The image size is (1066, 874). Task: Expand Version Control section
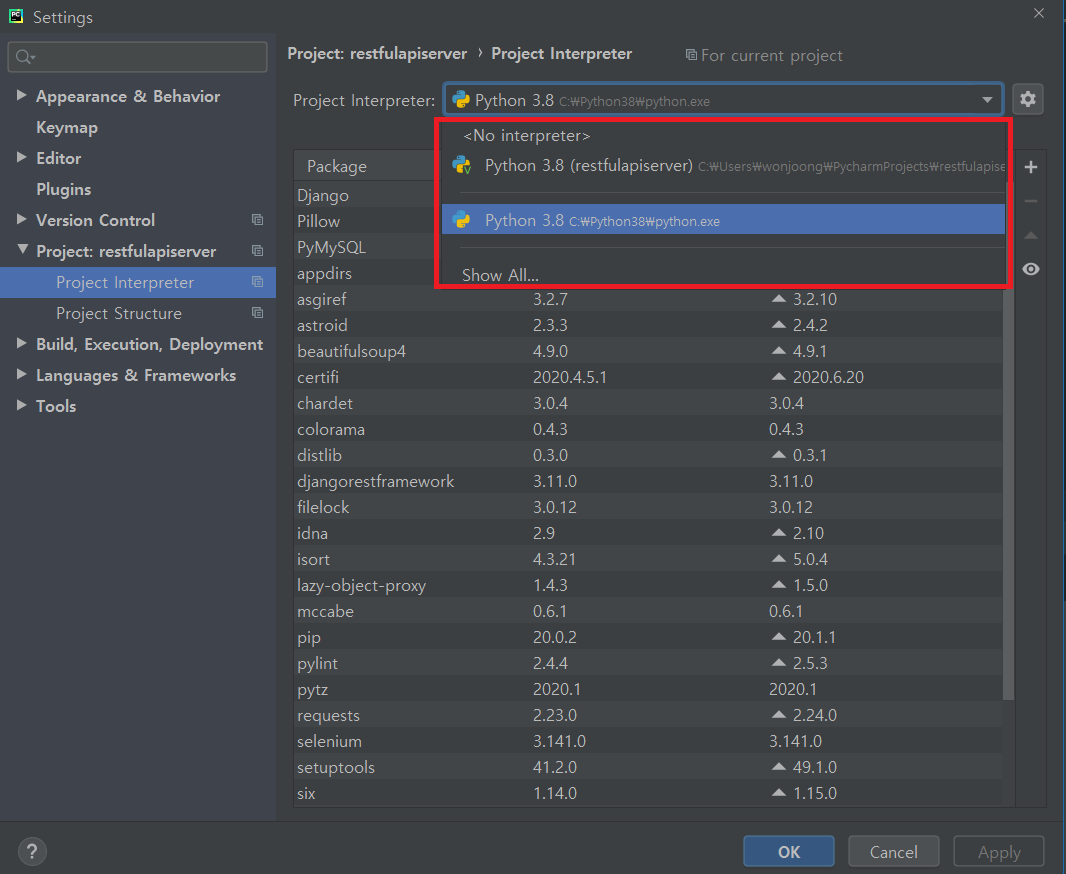21,219
